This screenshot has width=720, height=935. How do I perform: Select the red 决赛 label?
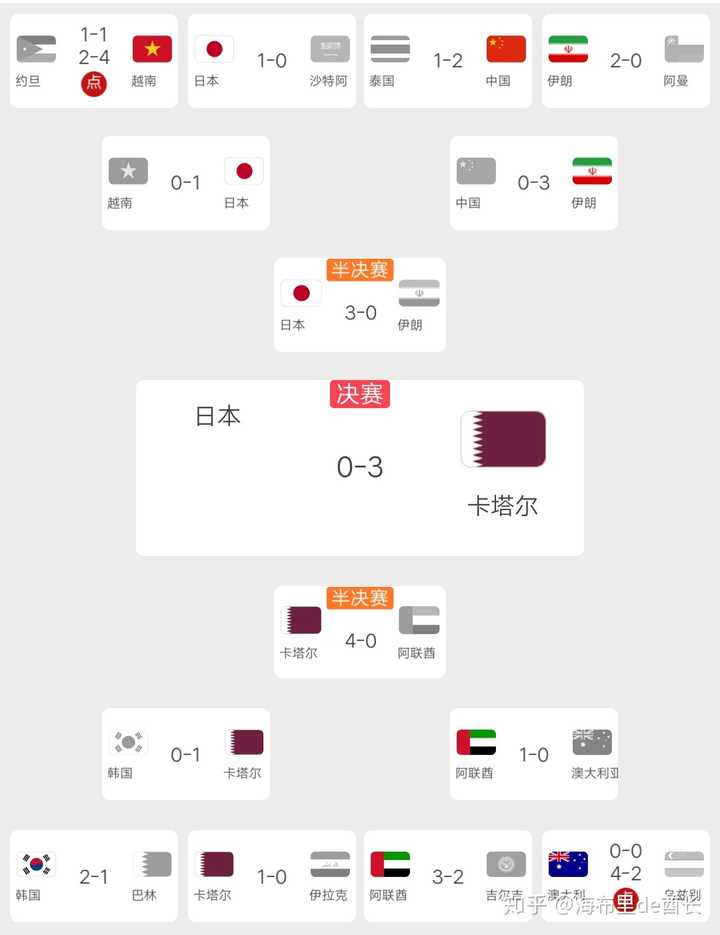pos(360,394)
